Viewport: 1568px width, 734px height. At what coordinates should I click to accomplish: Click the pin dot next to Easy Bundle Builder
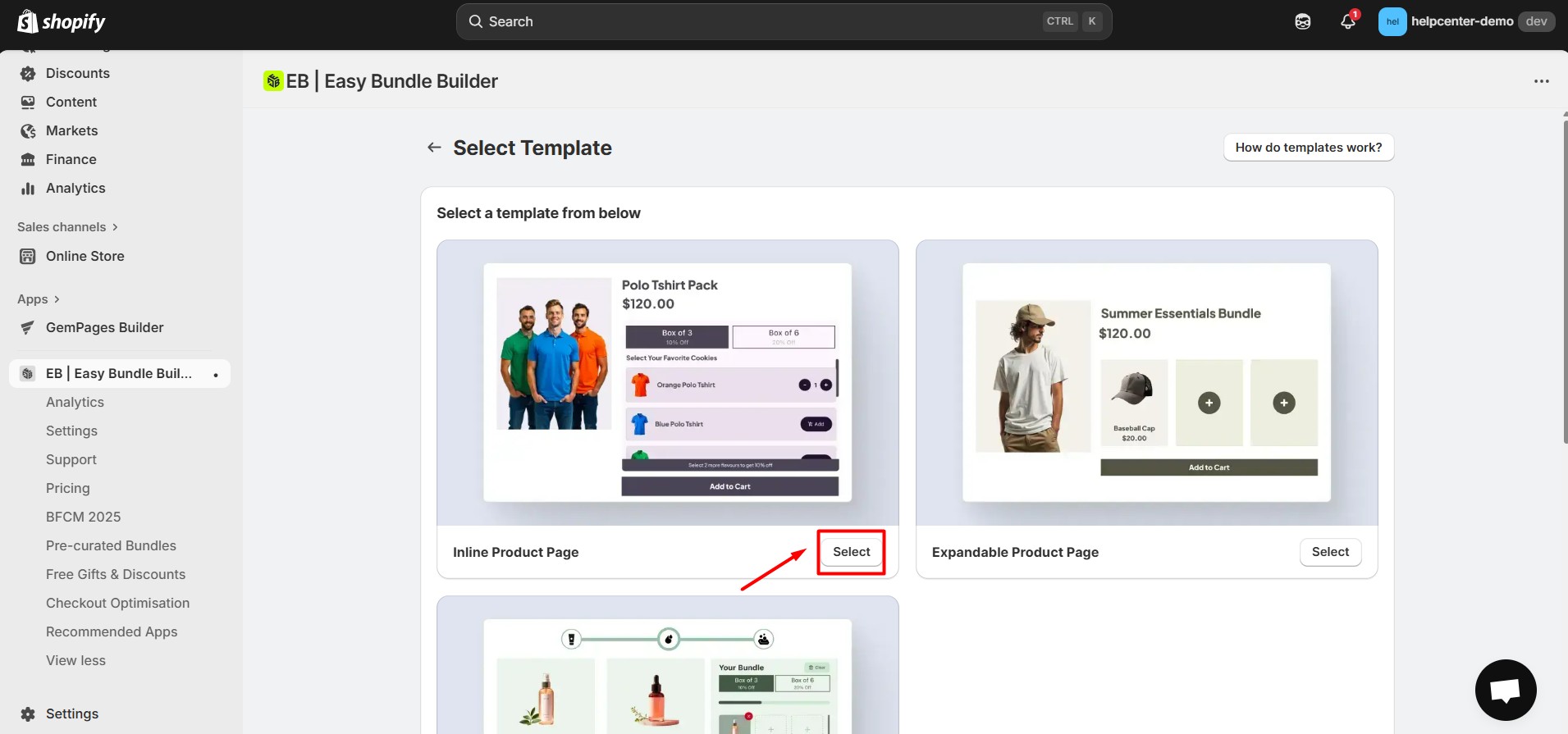[216, 375]
